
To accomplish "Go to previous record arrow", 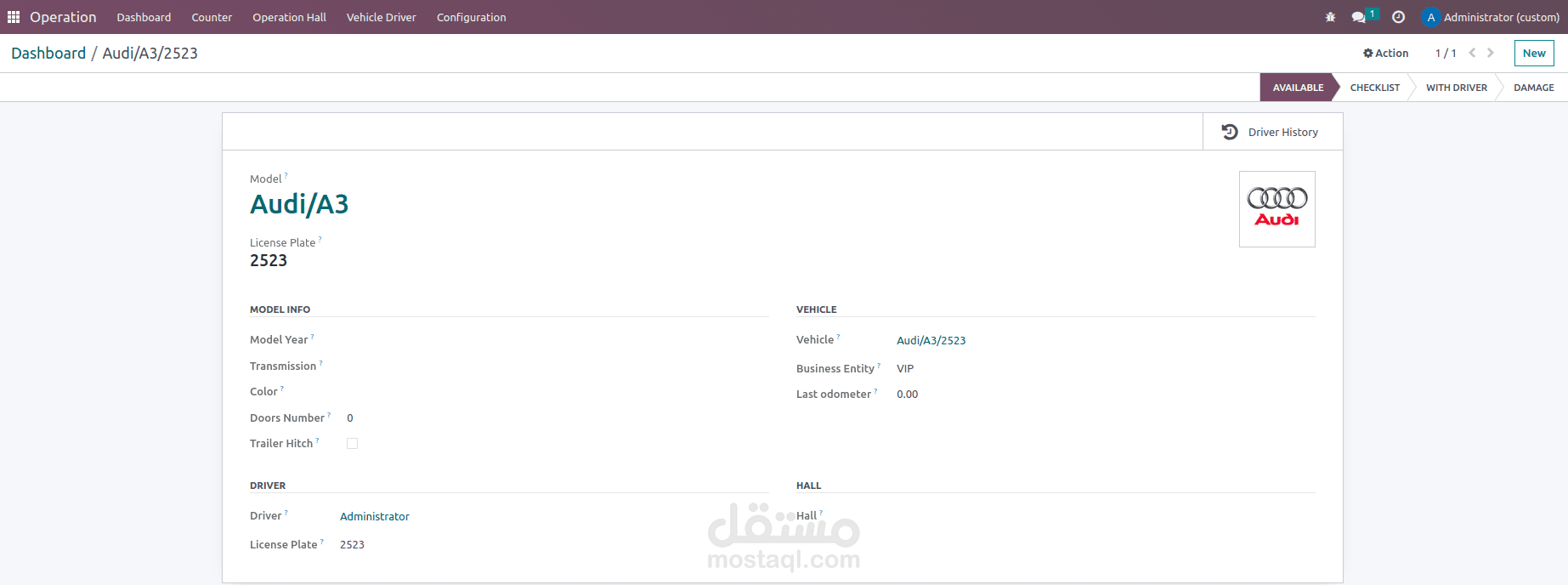I will [1473, 53].
